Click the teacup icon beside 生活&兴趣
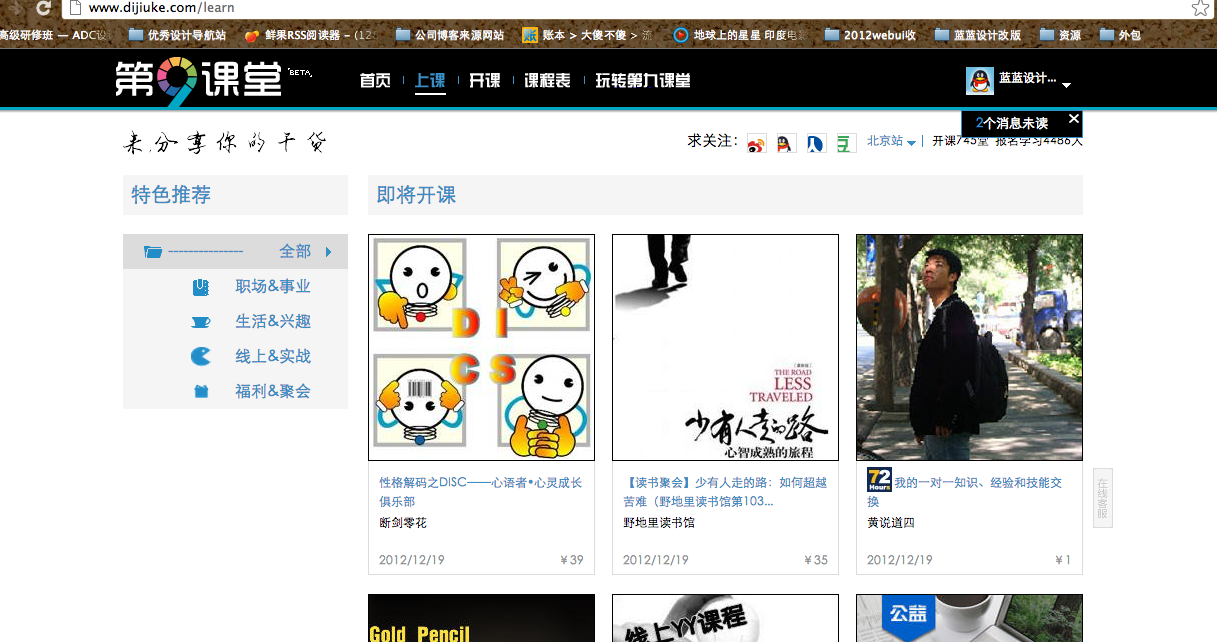The width and height of the screenshot is (1217, 642). click(x=201, y=322)
